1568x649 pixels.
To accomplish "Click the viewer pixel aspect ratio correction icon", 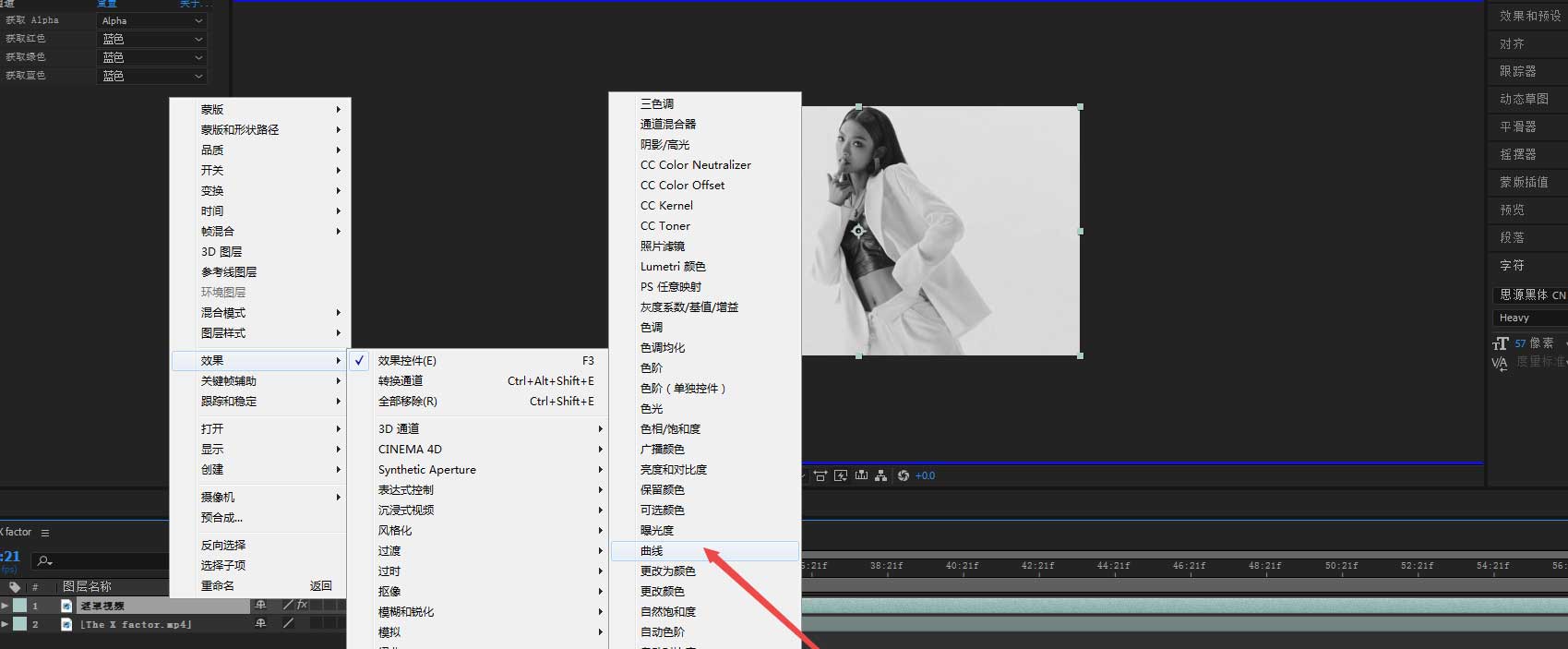I will click(x=820, y=475).
